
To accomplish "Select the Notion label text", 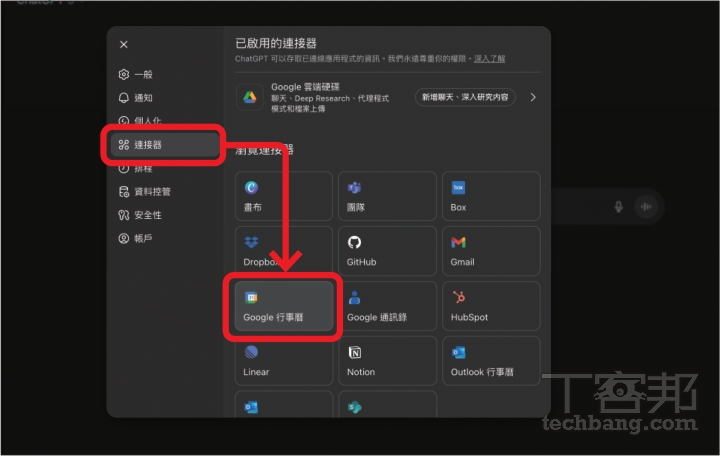I will 361,372.
